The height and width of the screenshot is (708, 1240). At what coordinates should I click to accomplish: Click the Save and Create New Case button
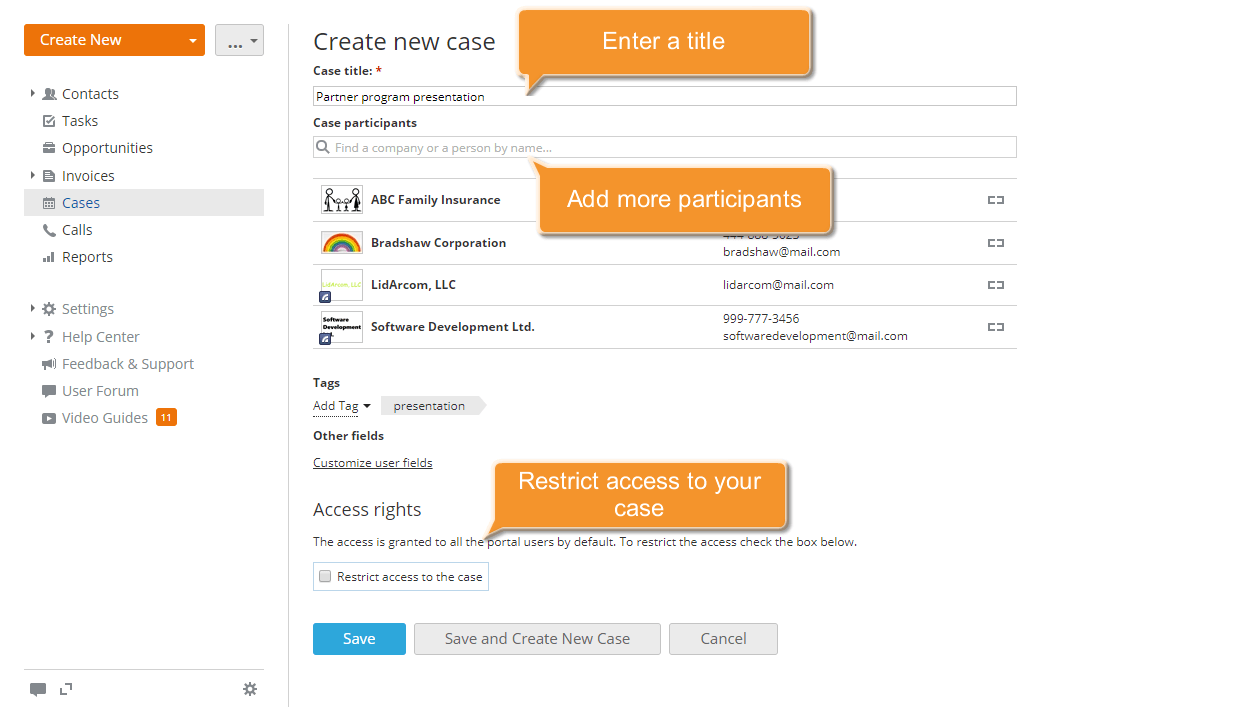pos(537,639)
